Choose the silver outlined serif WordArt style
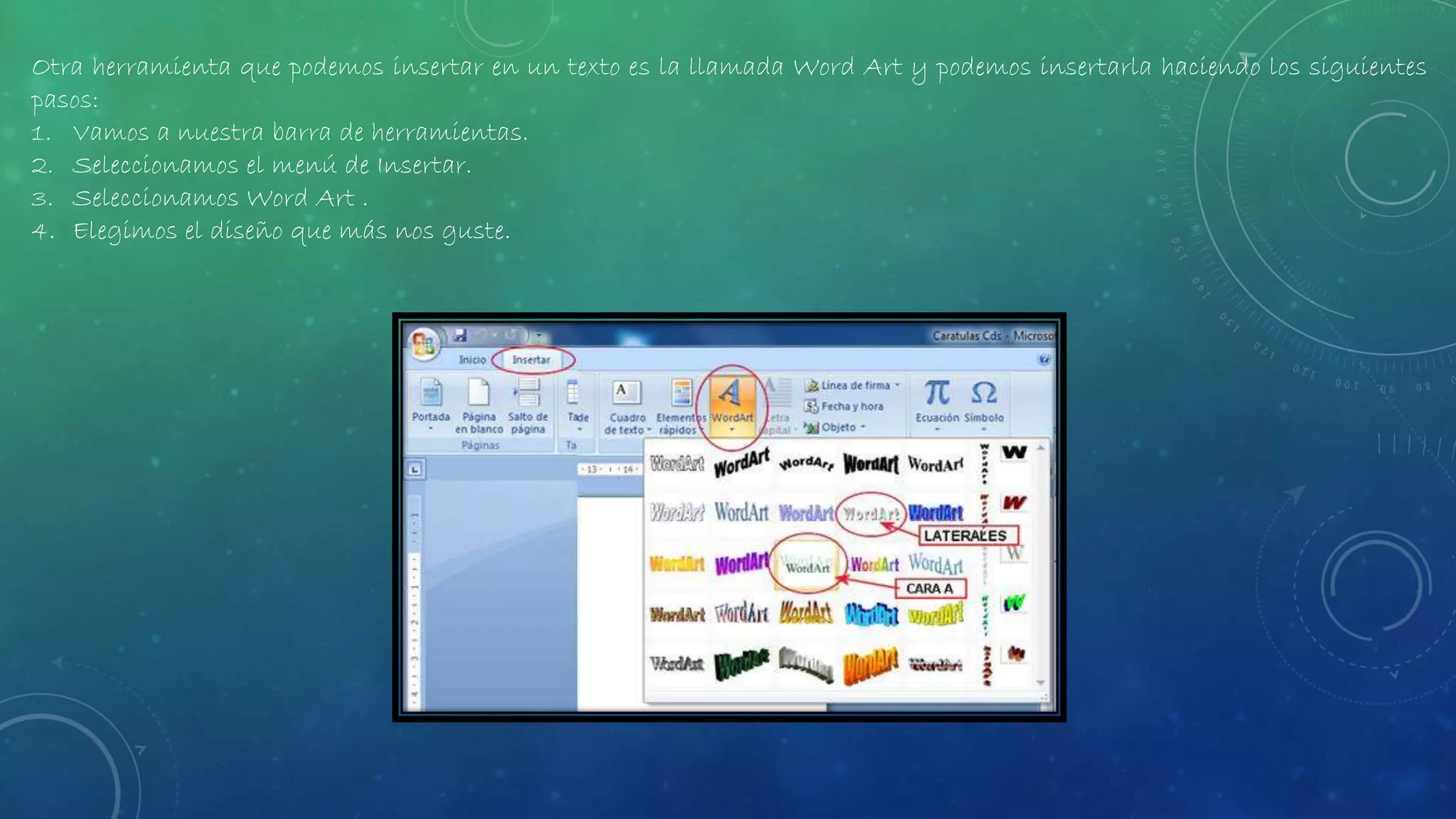1456x819 pixels. tap(742, 613)
